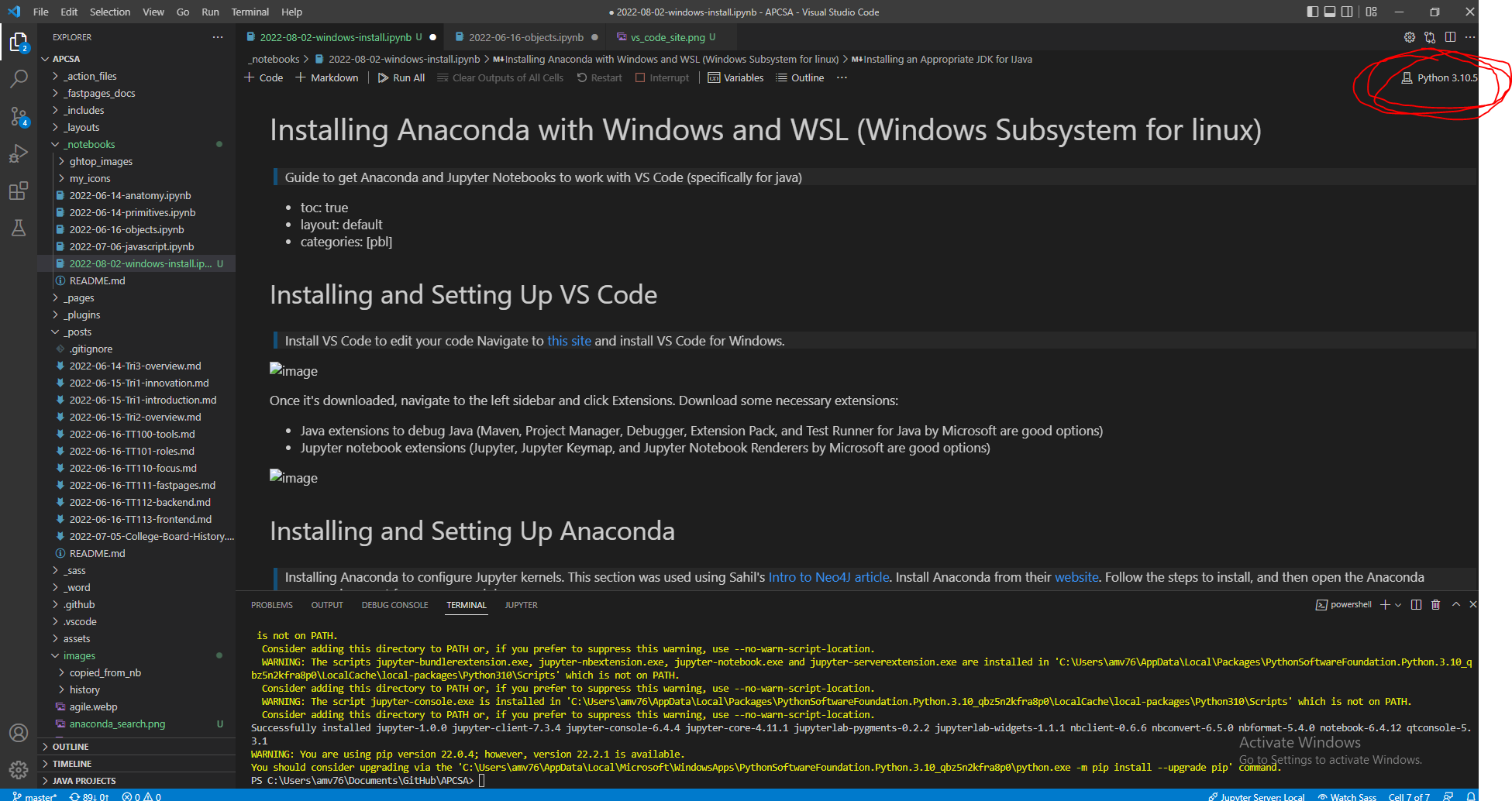This screenshot has width=1512, height=801.
Task: Click the master branch in status bar
Action: (35, 796)
